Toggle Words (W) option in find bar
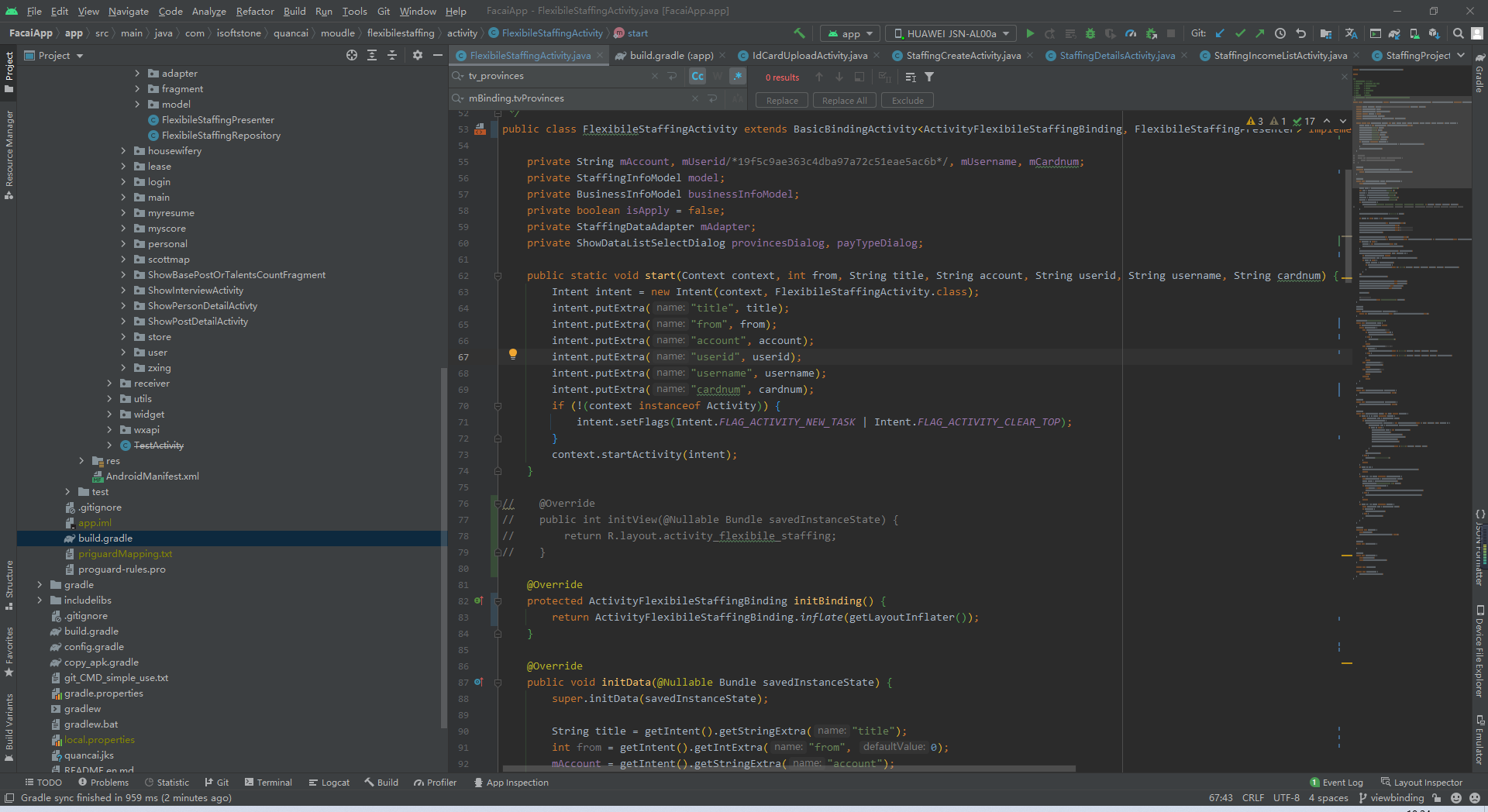 coord(718,76)
